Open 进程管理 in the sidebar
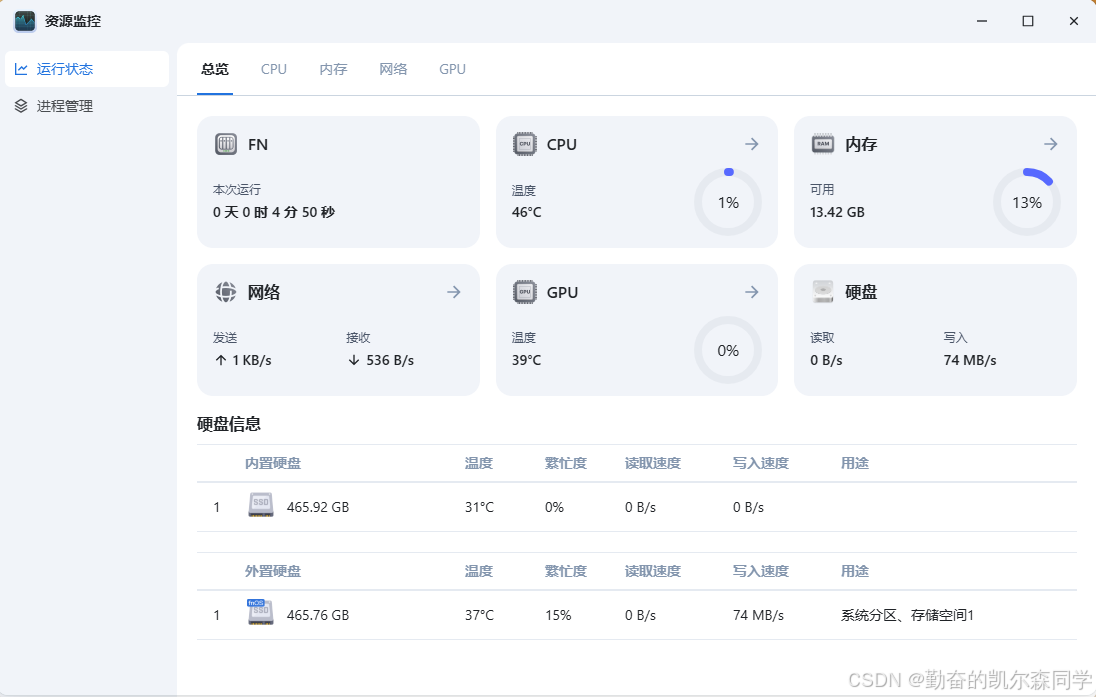The width and height of the screenshot is (1096, 697). click(87, 106)
